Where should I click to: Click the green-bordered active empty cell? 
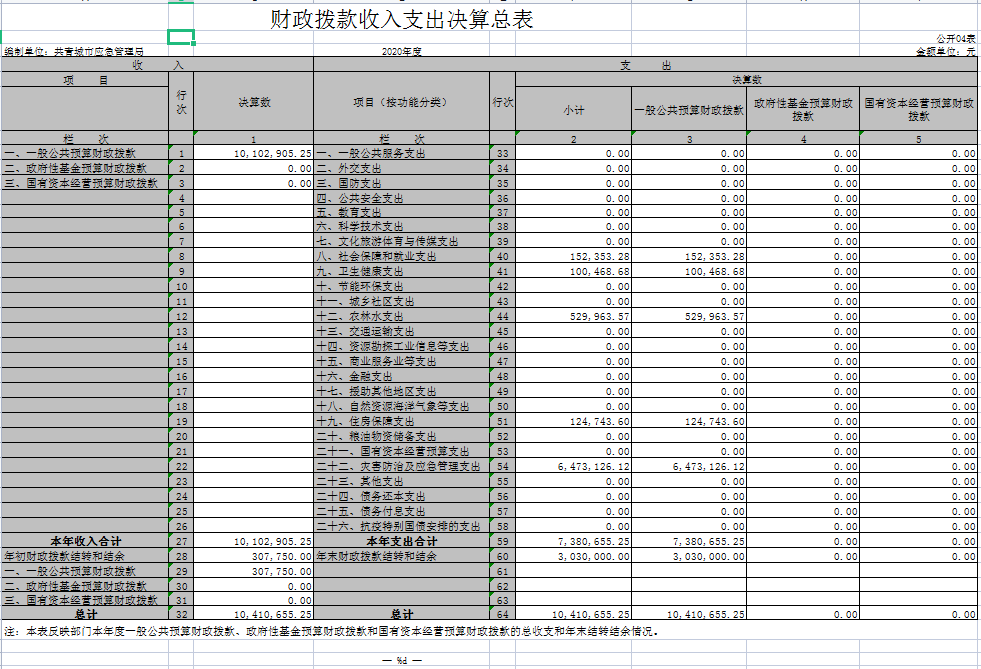point(180,37)
